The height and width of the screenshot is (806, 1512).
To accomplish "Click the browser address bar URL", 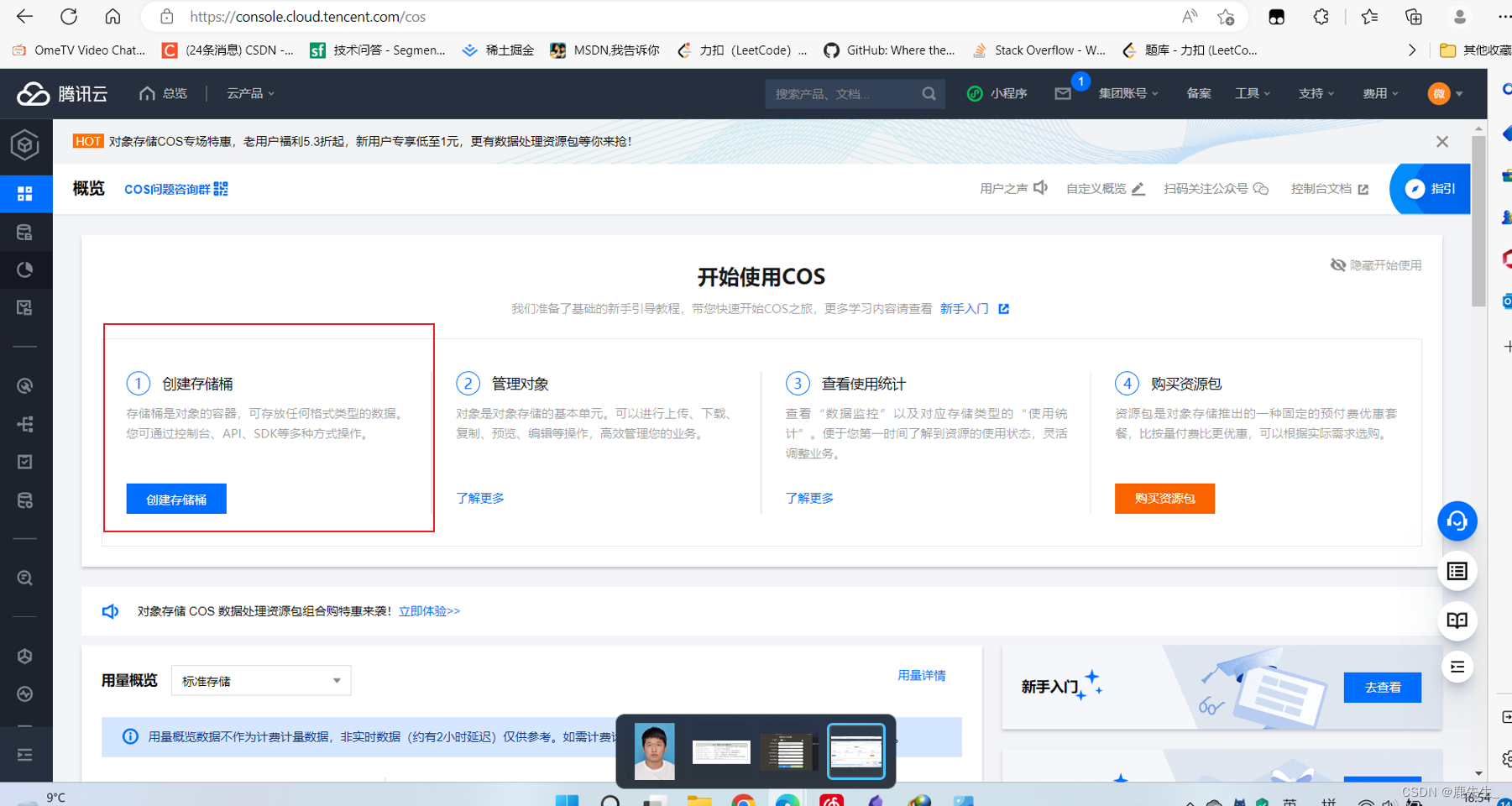I will [x=307, y=17].
